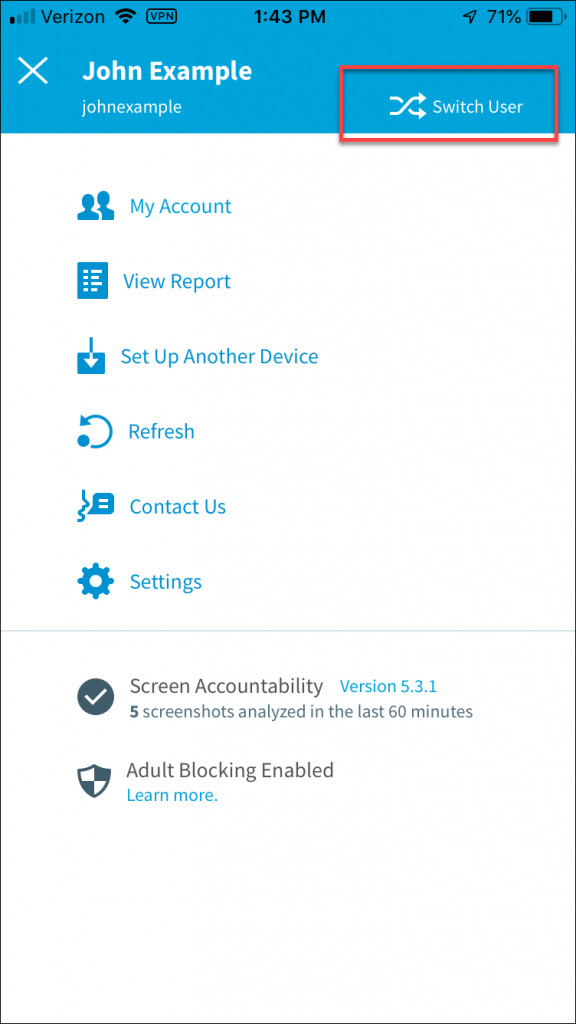This screenshot has height=1024, width=576.
Task: Tap the View Report document icon
Action: (92, 281)
